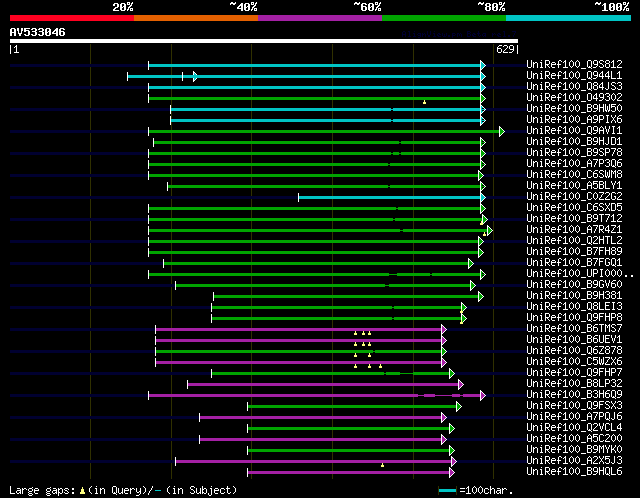Select the UniRef100_Q6Z878 label
The width and height of the screenshot is (640, 498).
pos(574,351)
